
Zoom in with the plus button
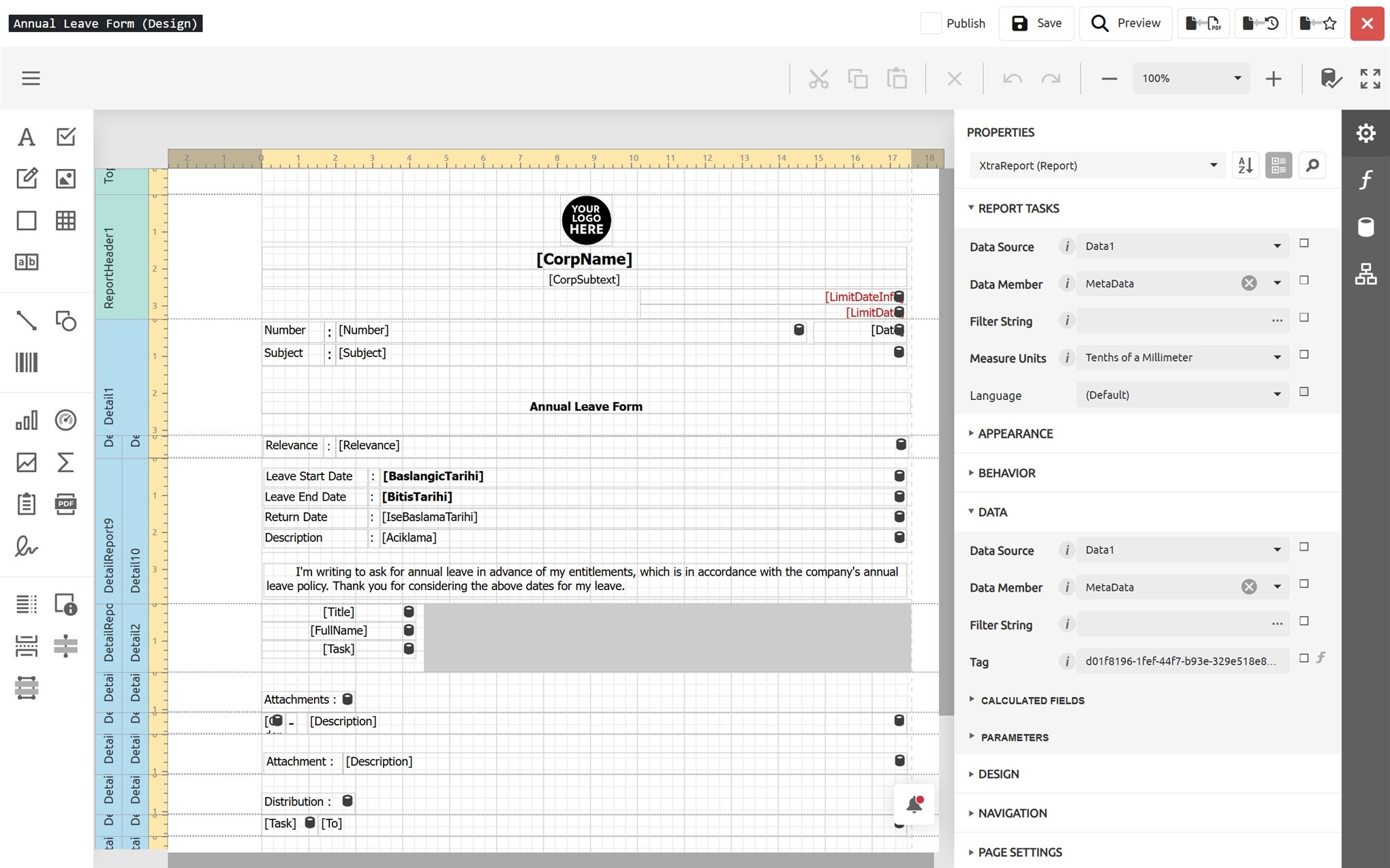coord(1273,78)
